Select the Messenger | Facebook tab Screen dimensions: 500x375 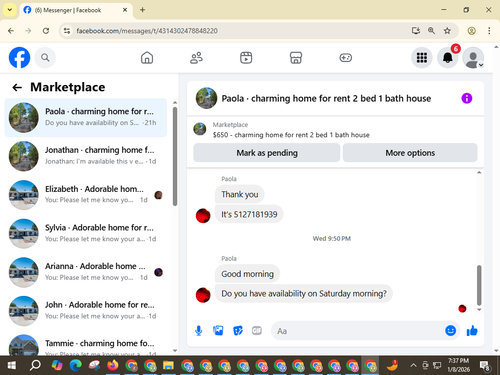[x=76, y=10]
